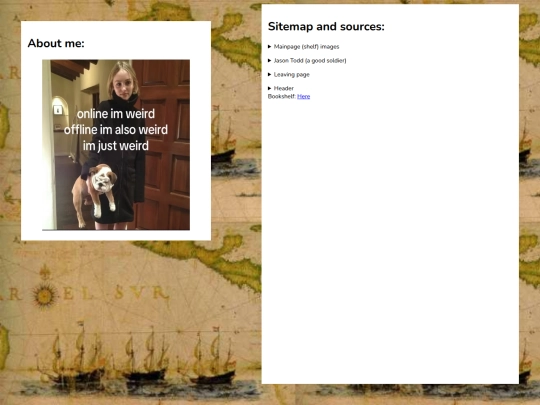Screen dimensions: 540x405
Task: Open the Bookshelf 'Here' link
Action: point(303,96)
